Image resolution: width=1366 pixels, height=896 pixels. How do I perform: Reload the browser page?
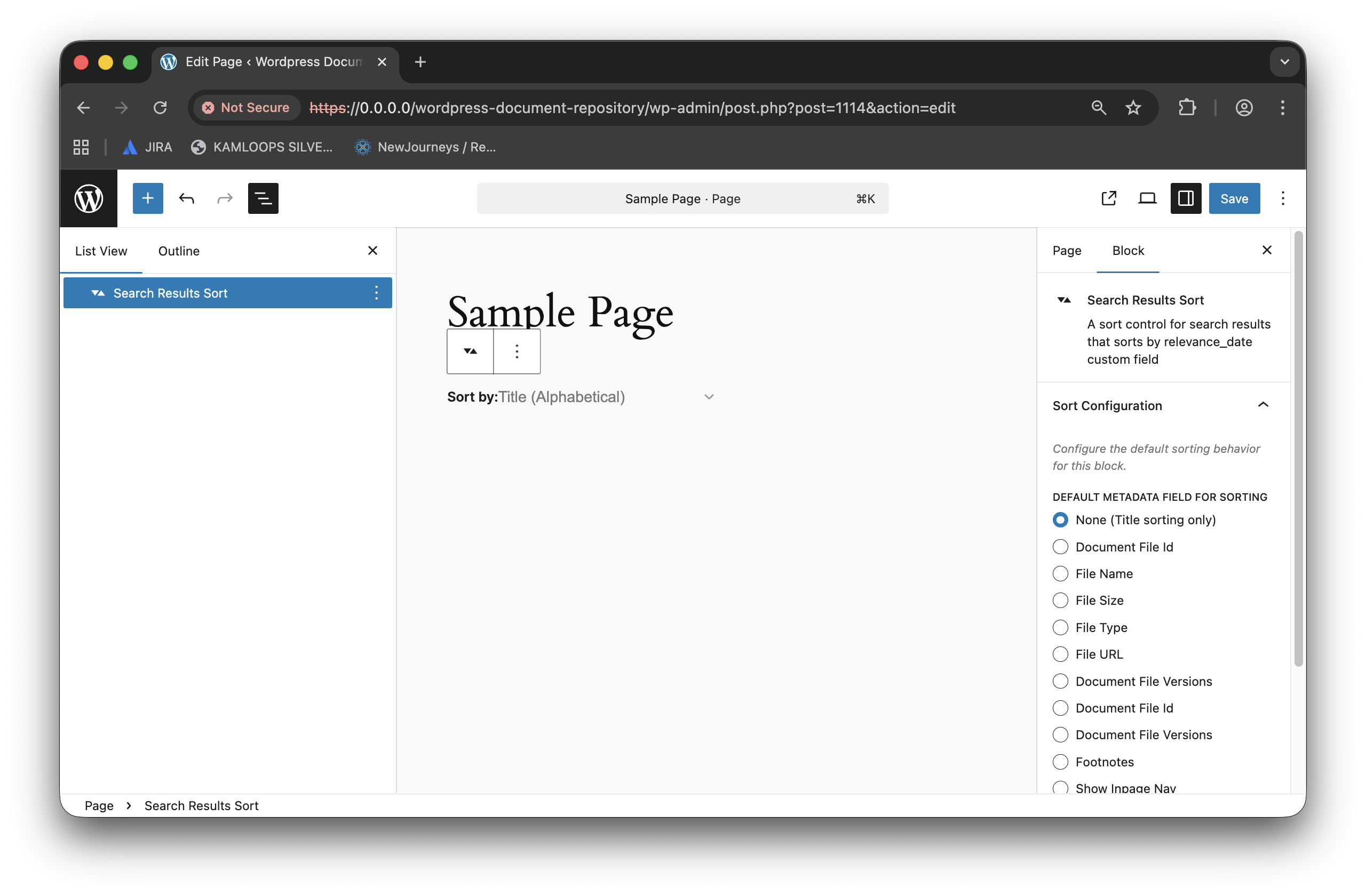(160, 108)
